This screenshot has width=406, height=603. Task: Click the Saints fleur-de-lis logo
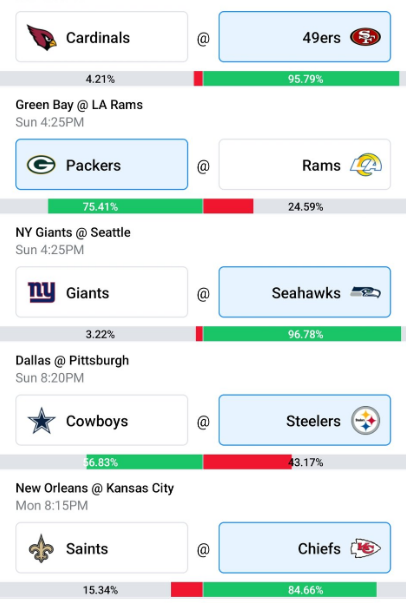(41, 548)
